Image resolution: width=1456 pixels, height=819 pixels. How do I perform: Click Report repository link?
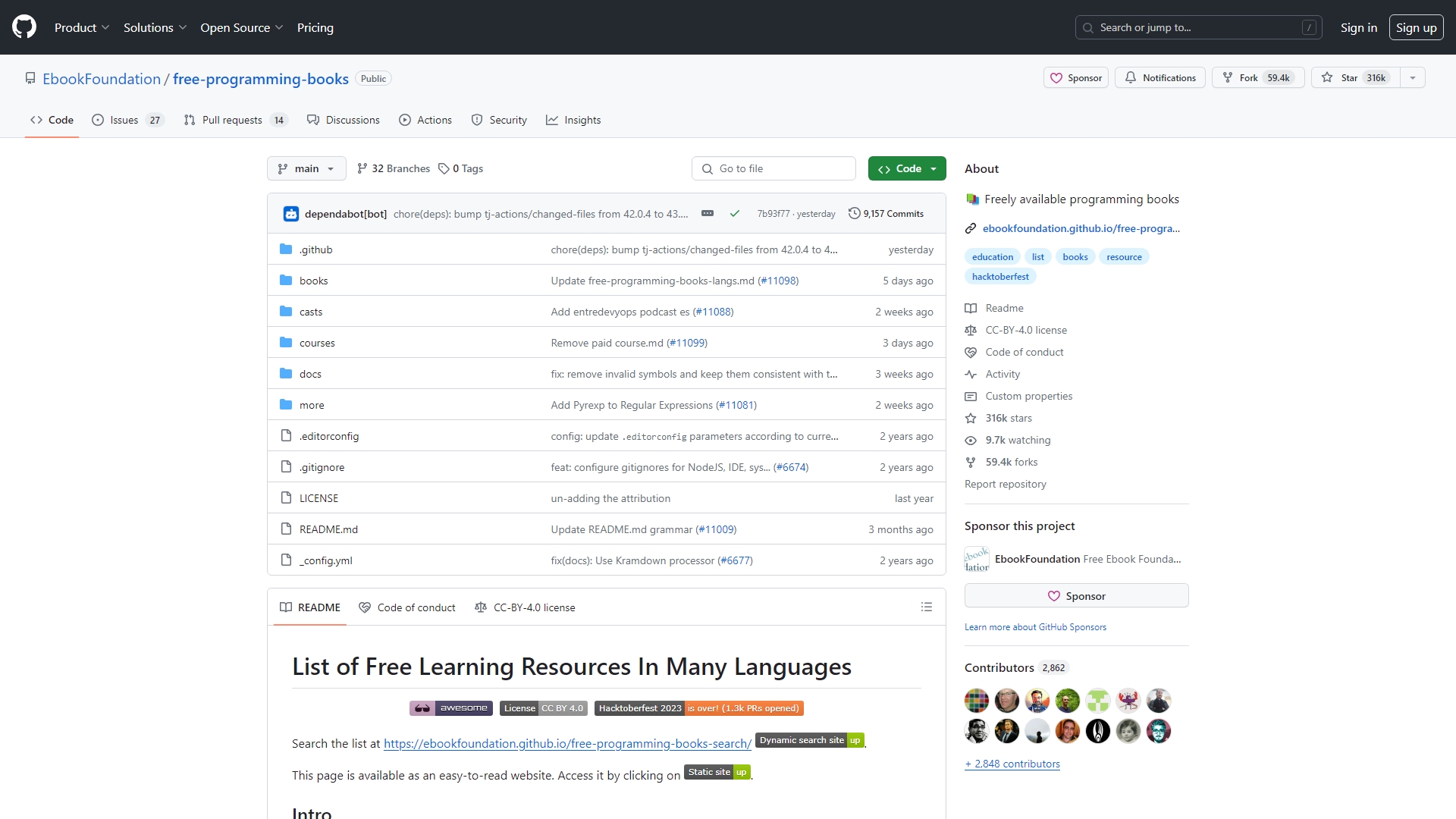[1006, 484]
